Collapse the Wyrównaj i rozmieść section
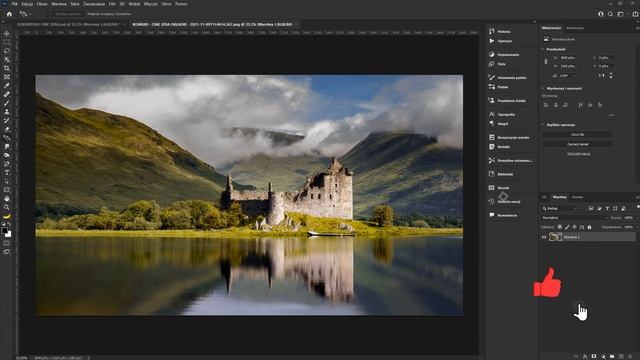 [x=543, y=88]
